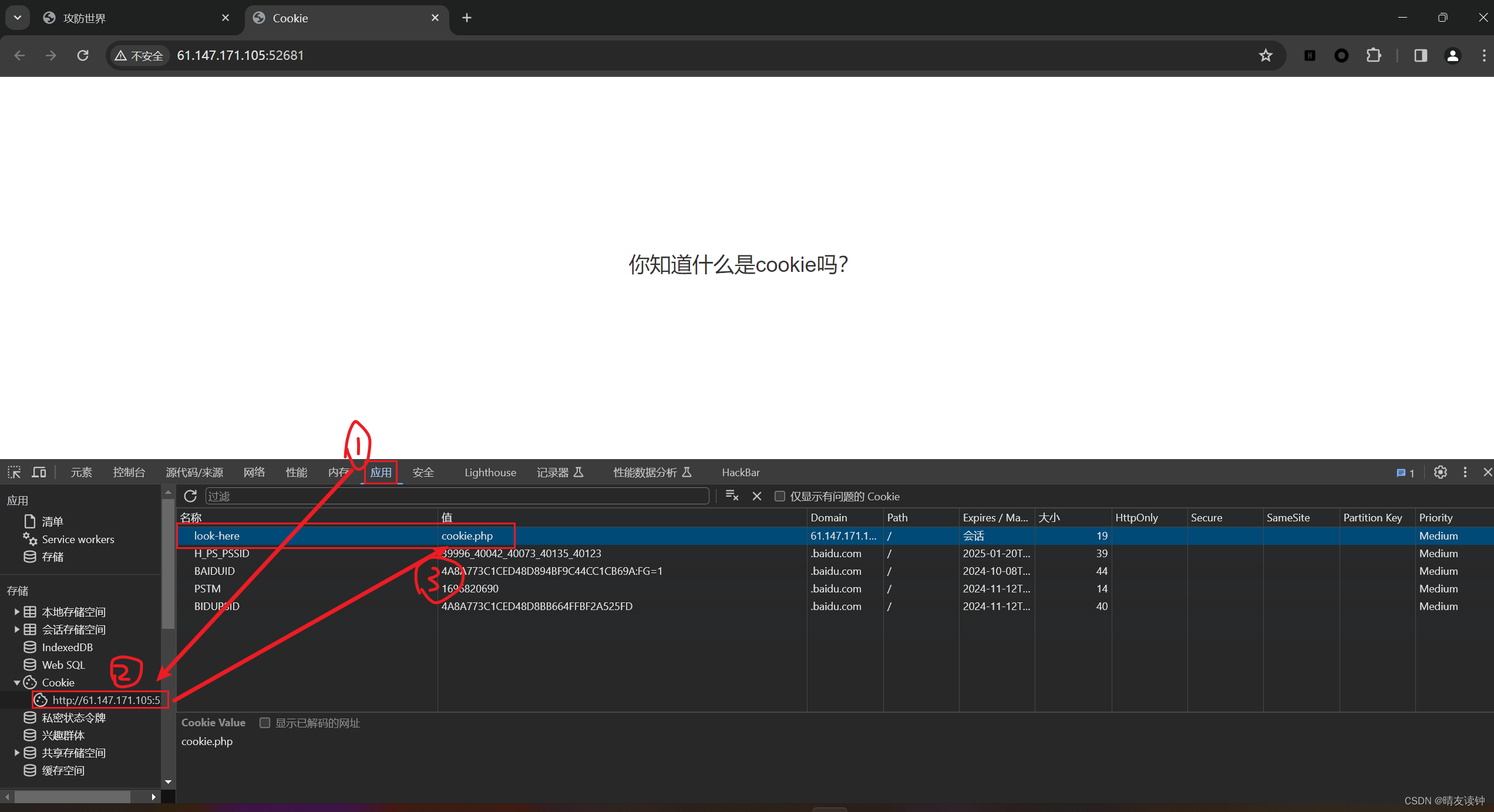Expand 本地存储空间 in the storage tree

(16, 612)
